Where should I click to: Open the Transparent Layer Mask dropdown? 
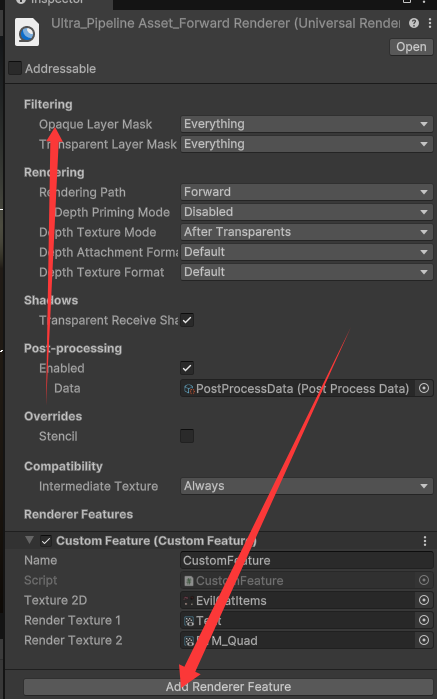point(307,144)
